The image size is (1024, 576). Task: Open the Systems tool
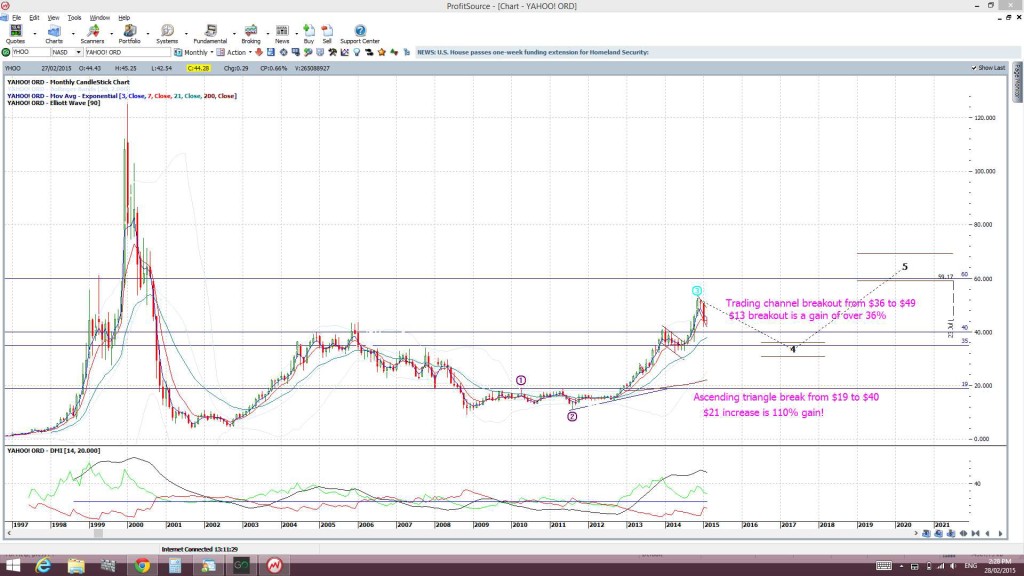tap(167, 33)
